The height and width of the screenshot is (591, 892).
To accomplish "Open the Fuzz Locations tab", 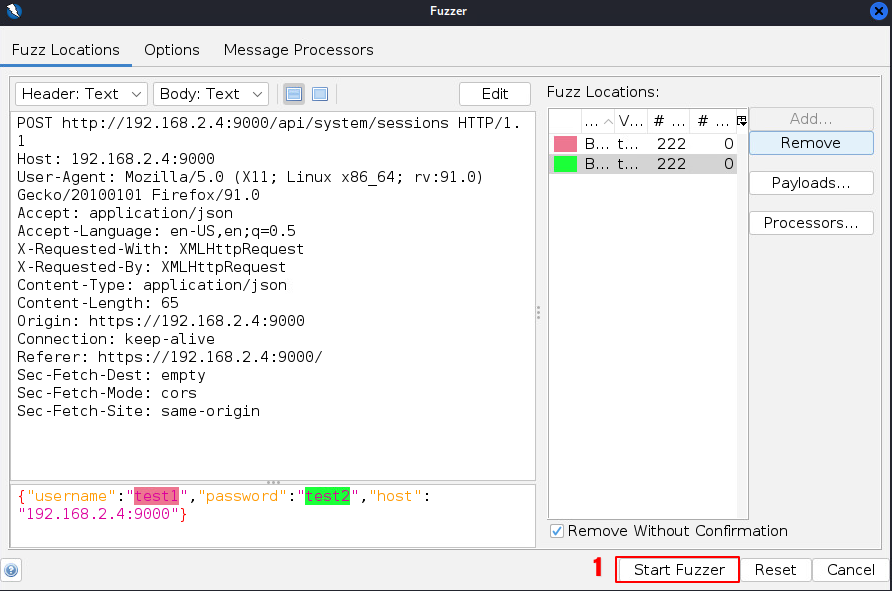I will pos(66,50).
